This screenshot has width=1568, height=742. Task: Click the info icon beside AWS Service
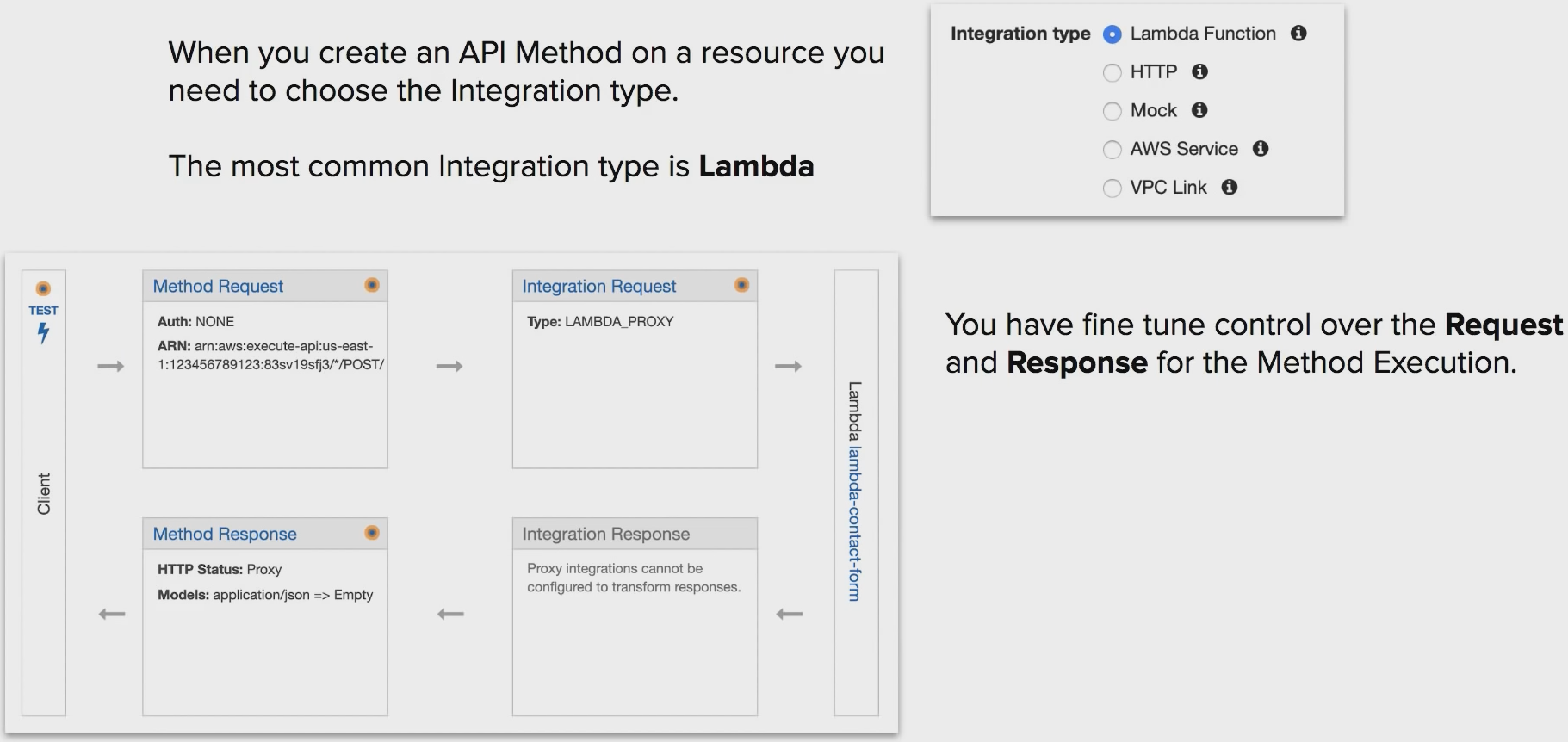click(x=1261, y=149)
